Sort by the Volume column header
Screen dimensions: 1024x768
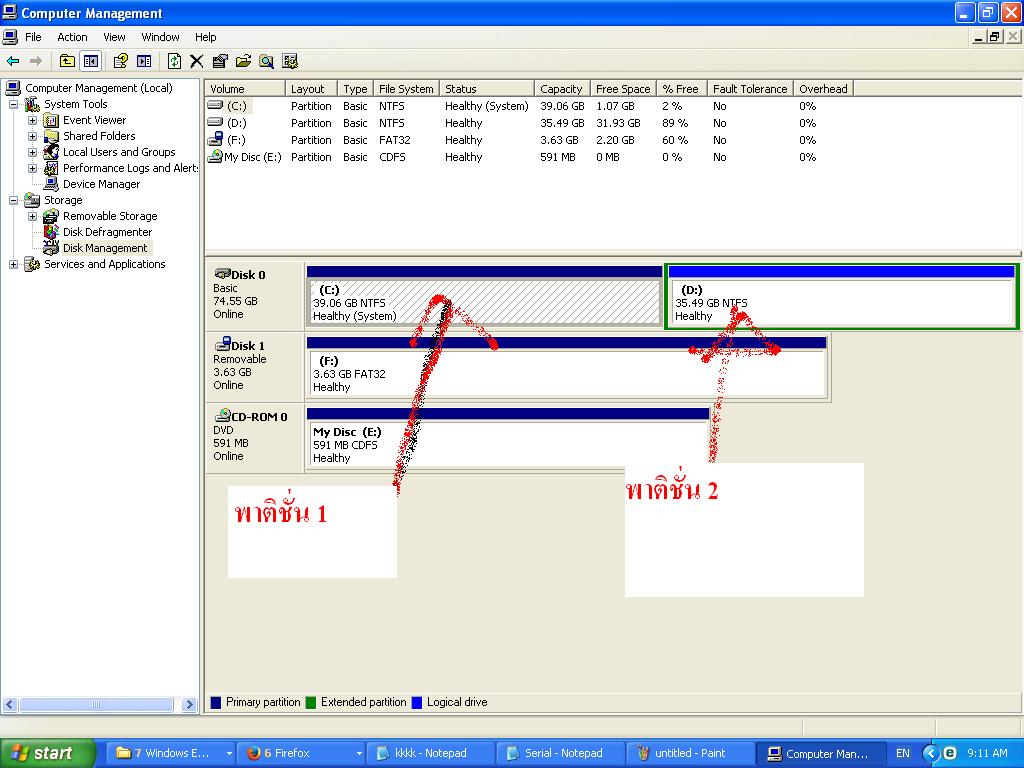[x=245, y=89]
